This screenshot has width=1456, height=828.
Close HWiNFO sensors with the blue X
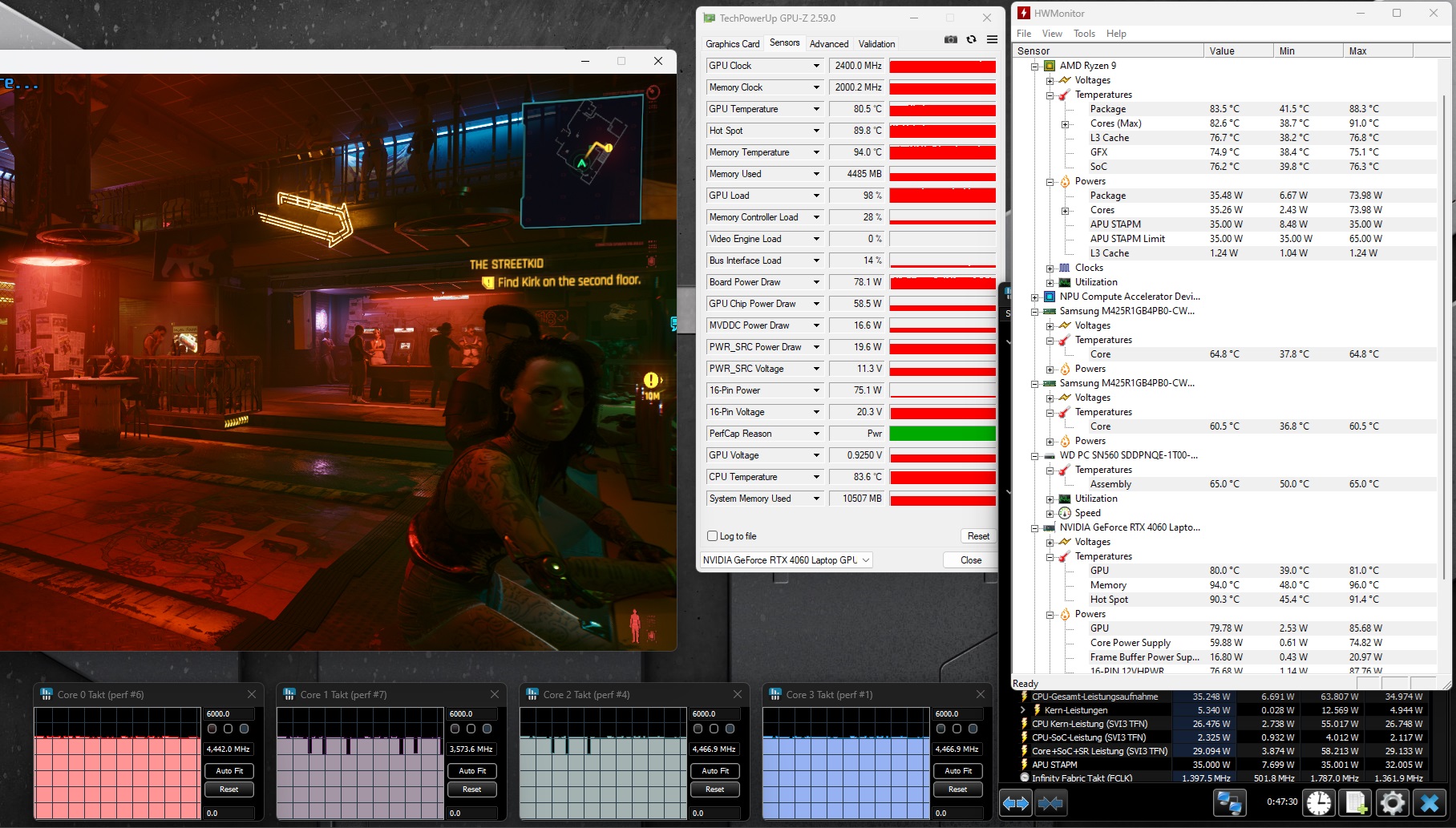[1430, 802]
